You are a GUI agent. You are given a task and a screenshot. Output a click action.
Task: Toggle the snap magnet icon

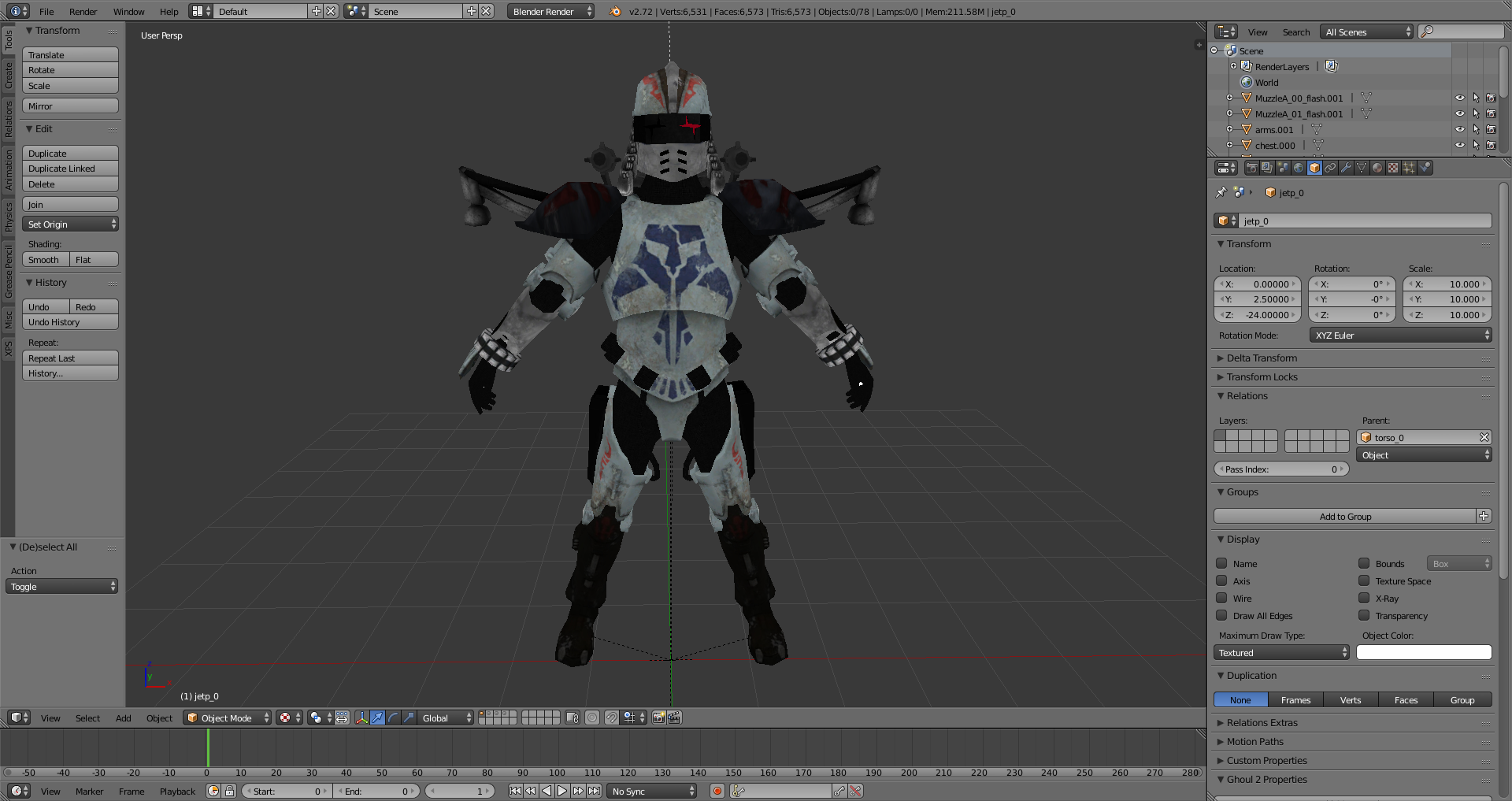click(x=611, y=718)
